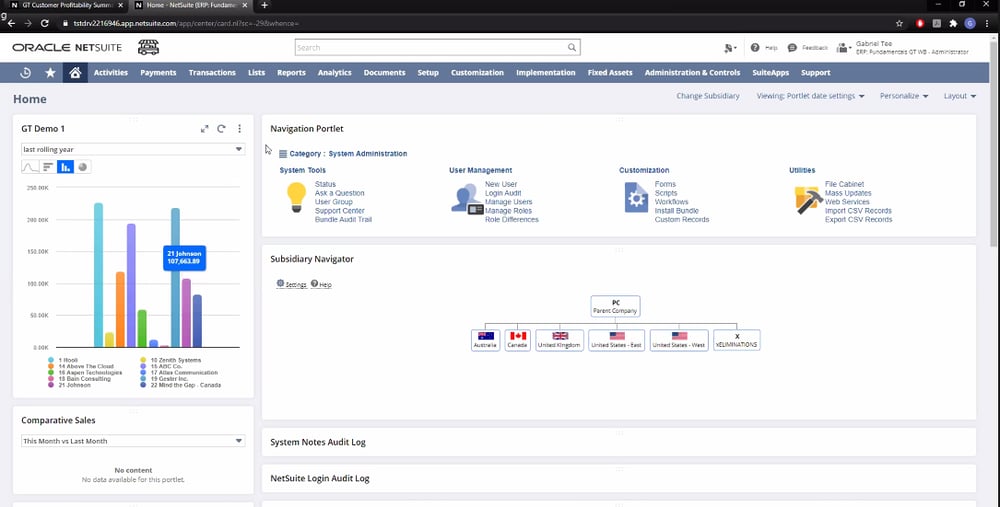Open the Transactions menu

point(212,73)
